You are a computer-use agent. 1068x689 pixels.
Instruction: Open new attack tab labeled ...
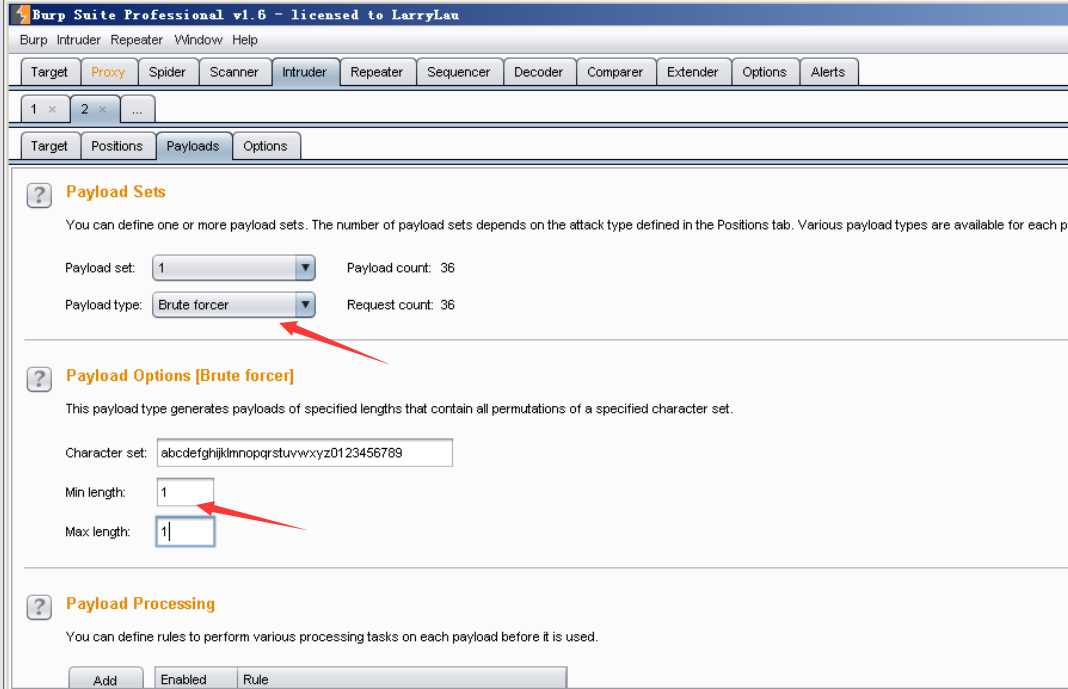pos(138,110)
